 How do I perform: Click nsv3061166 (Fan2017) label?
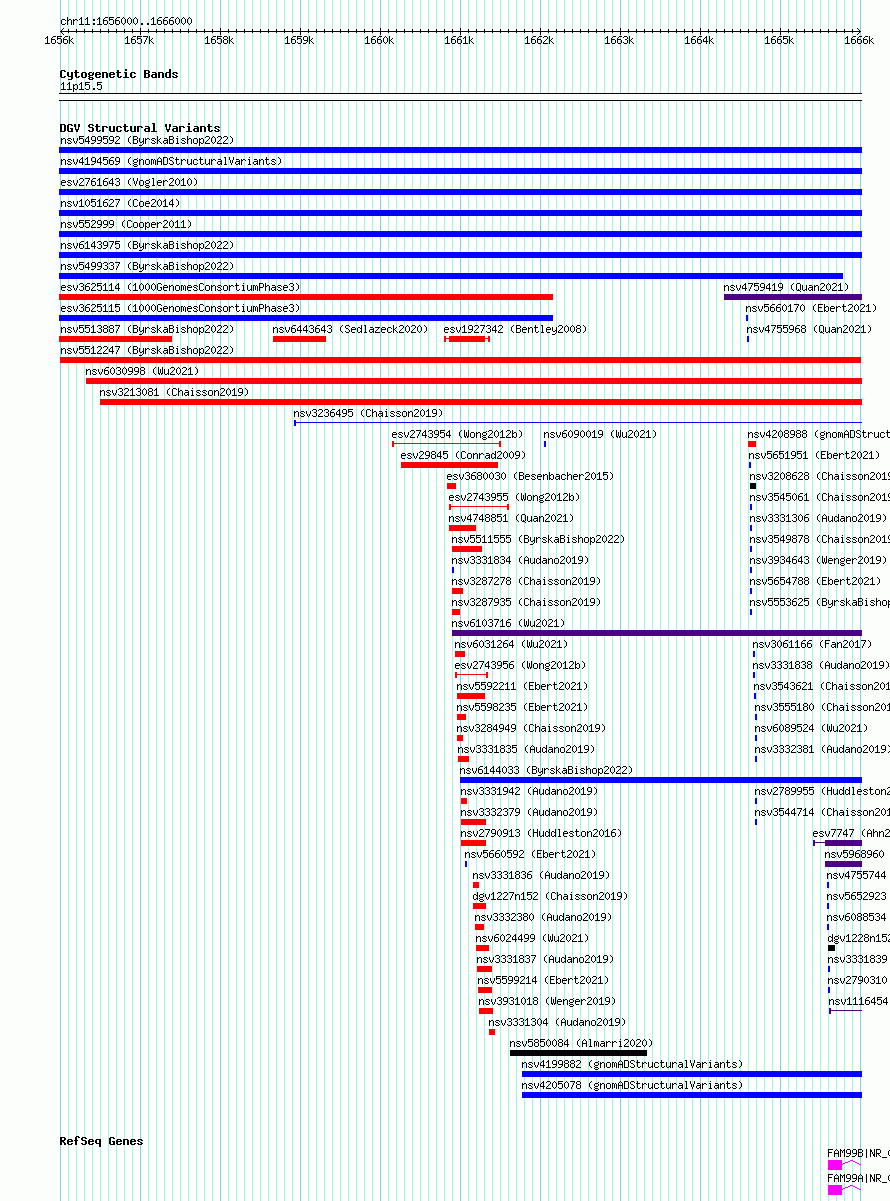click(x=812, y=645)
